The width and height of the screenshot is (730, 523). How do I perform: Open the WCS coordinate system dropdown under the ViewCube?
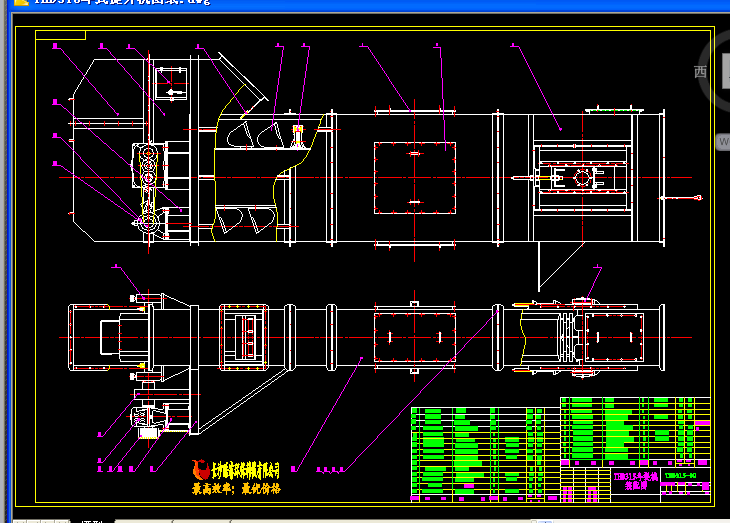coord(723,142)
